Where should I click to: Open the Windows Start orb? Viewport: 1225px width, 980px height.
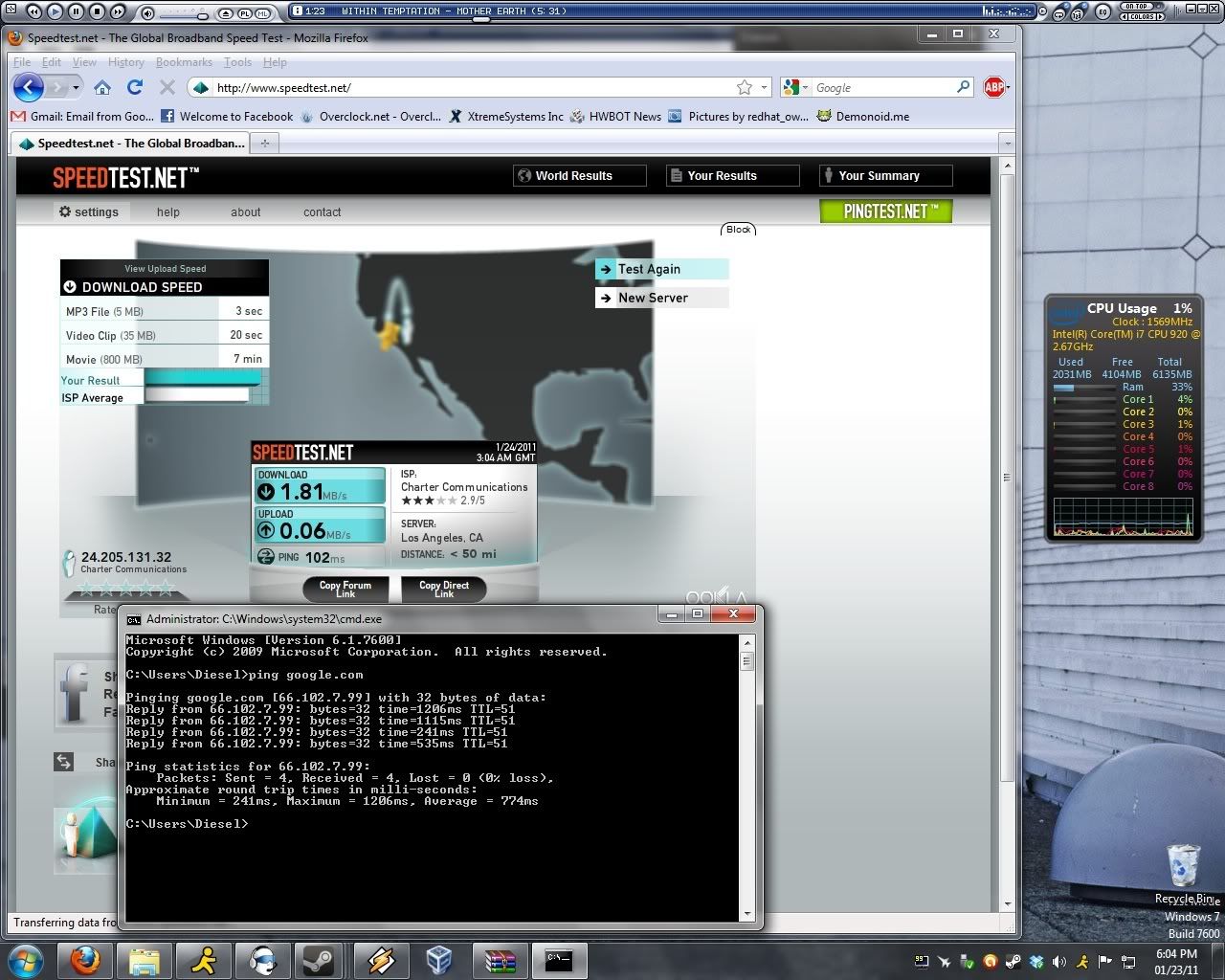(x=25, y=960)
